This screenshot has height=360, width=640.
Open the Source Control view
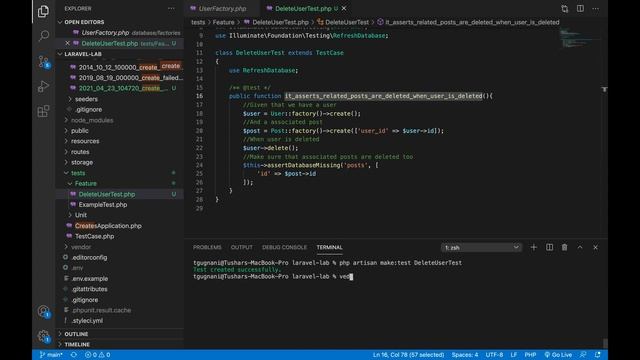(x=43, y=62)
